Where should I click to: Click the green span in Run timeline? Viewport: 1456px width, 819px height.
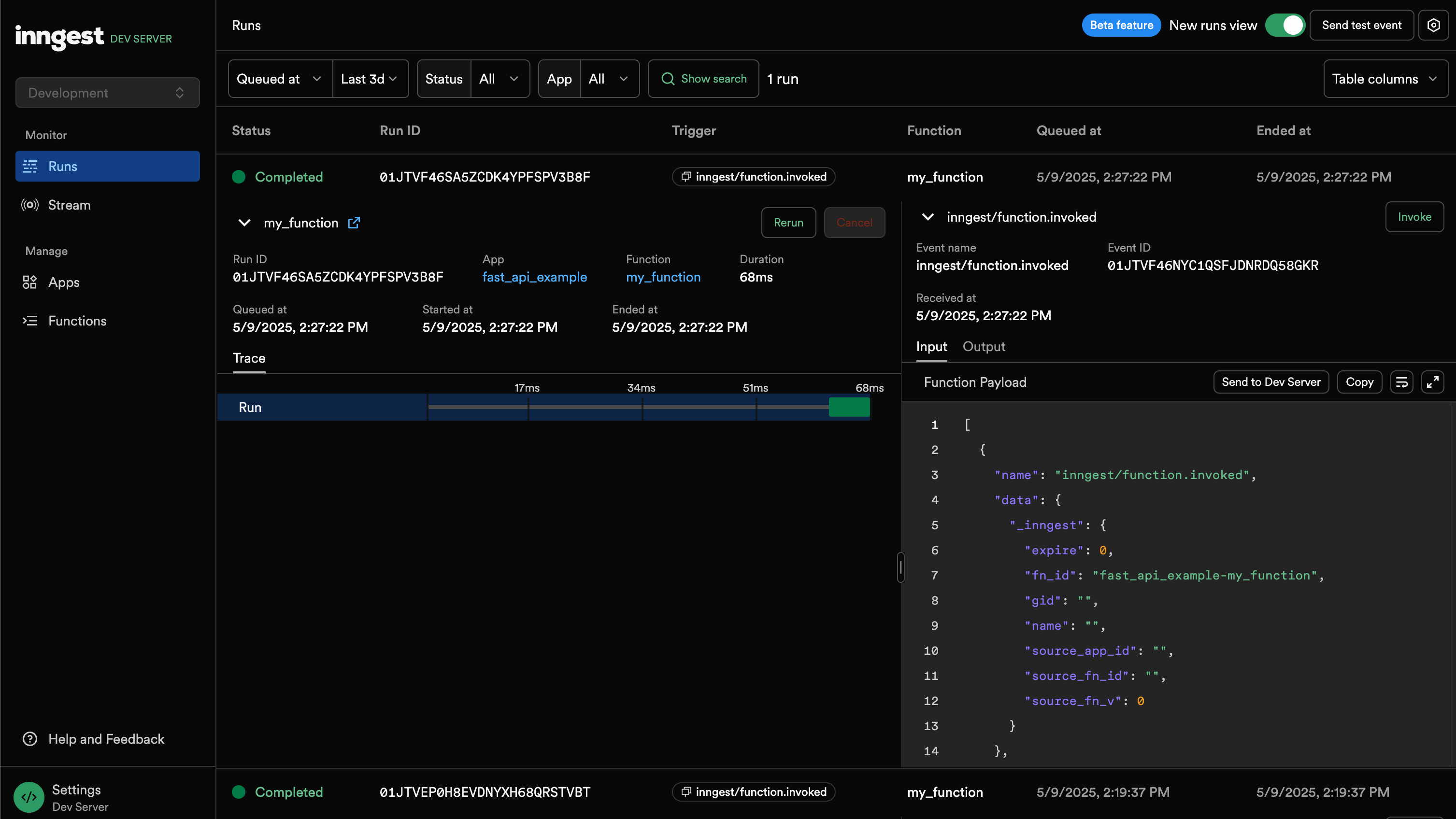(849, 407)
